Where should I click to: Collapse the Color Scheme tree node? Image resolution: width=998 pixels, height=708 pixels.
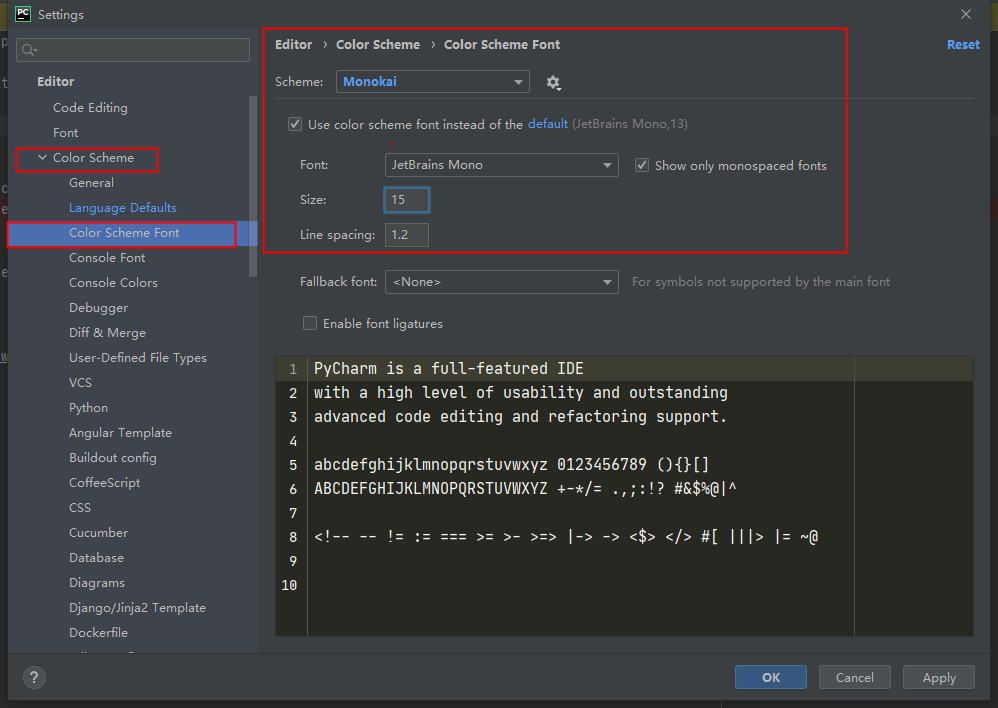[x=42, y=158]
